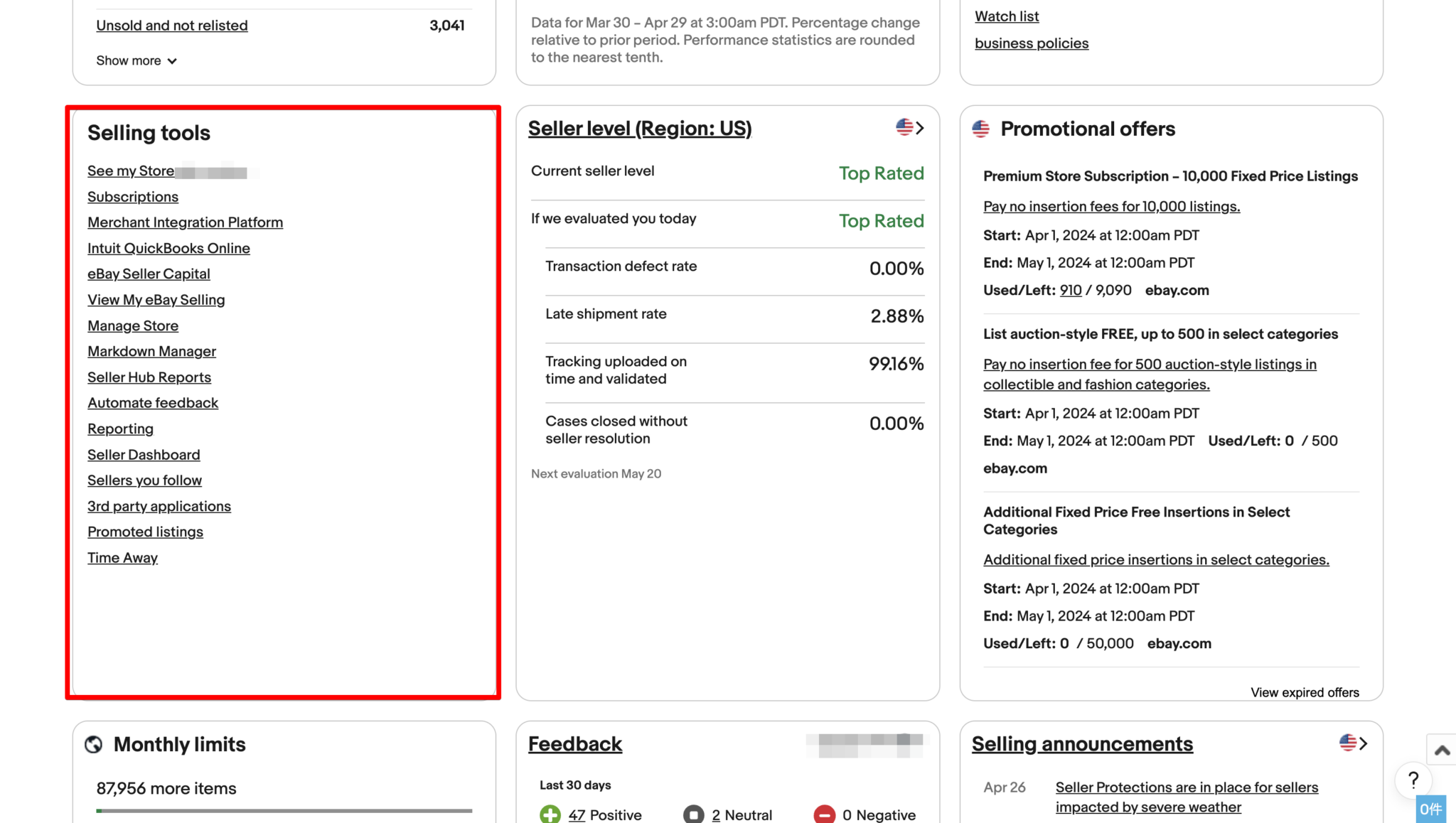Click the Feedback section heading
Screen dimensions: 1456x823
point(575,744)
